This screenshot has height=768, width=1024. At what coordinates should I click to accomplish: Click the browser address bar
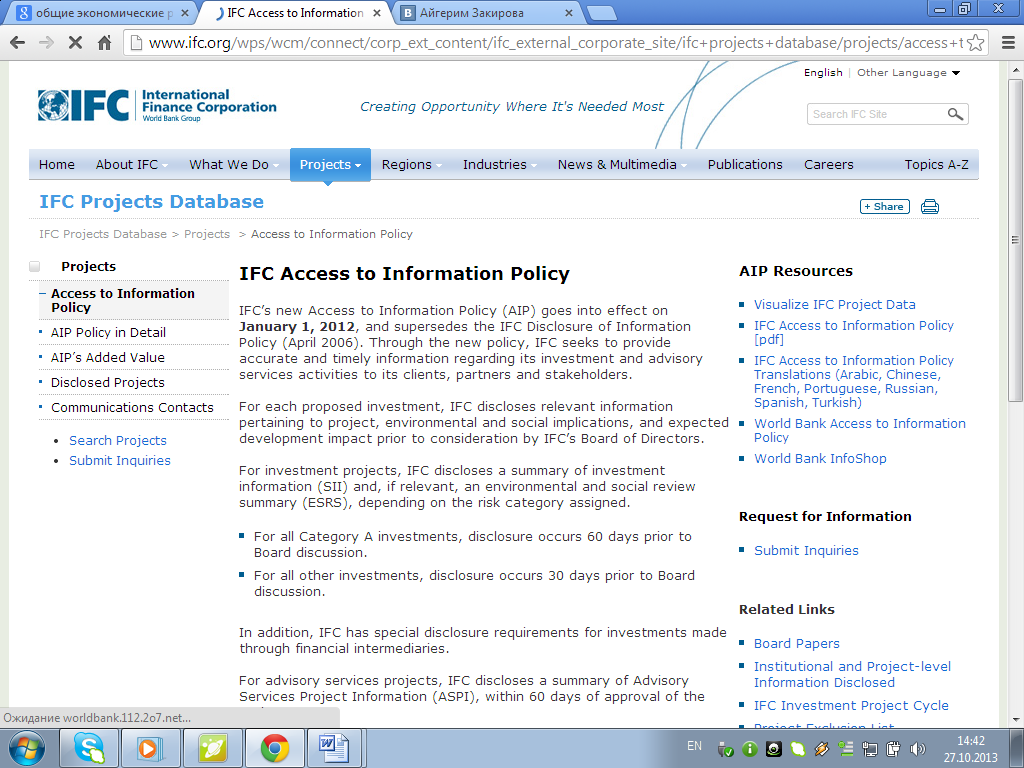click(555, 43)
